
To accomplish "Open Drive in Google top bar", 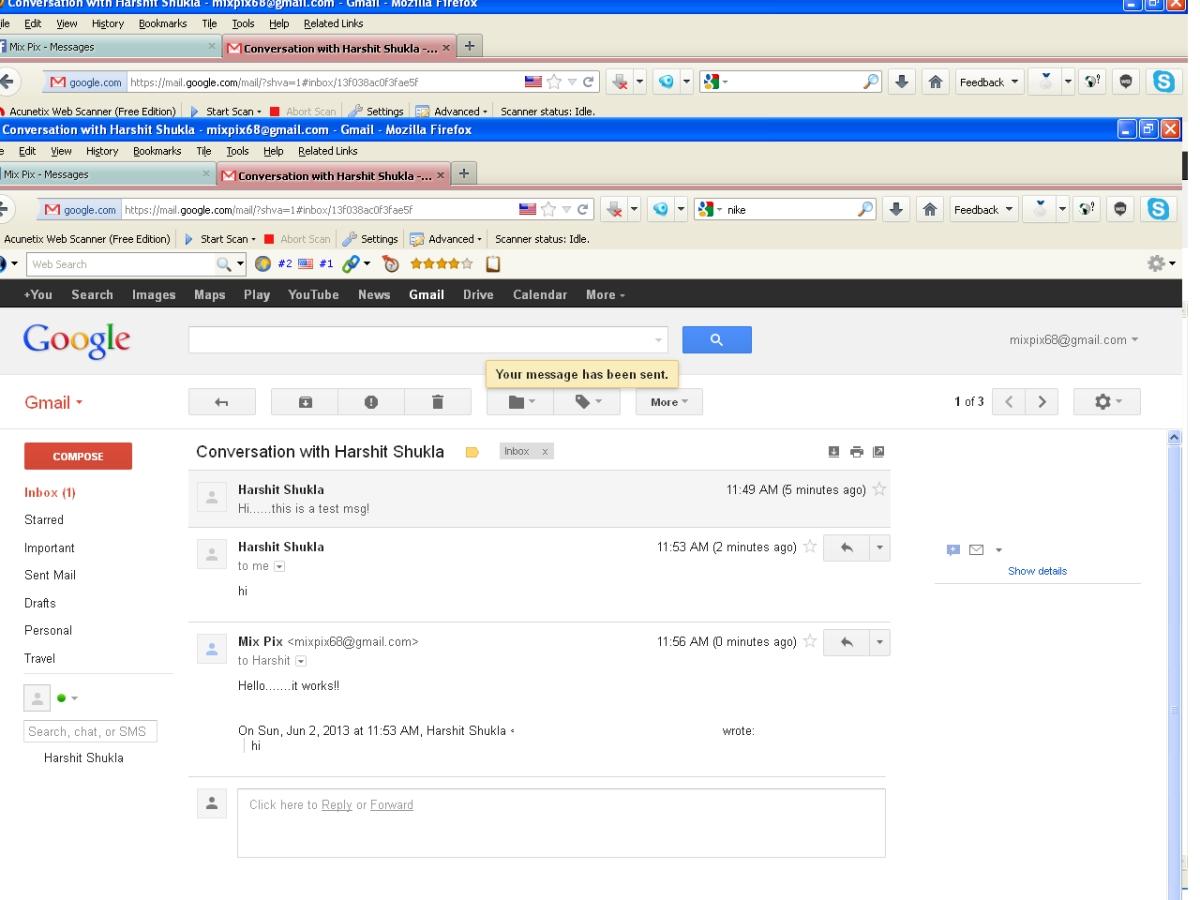I will pyautogui.click(x=478, y=295).
